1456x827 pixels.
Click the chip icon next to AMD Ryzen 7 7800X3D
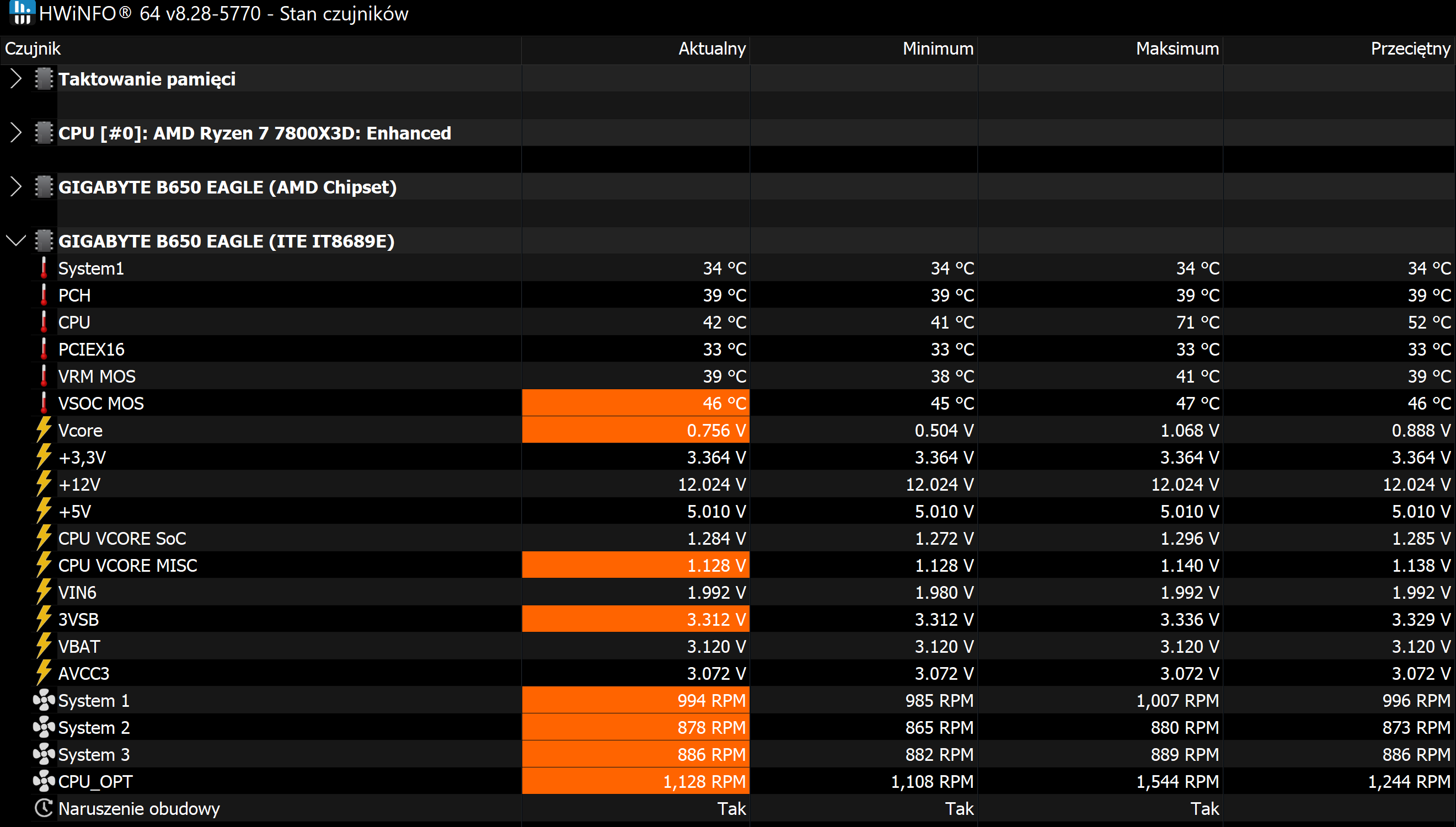(44, 133)
